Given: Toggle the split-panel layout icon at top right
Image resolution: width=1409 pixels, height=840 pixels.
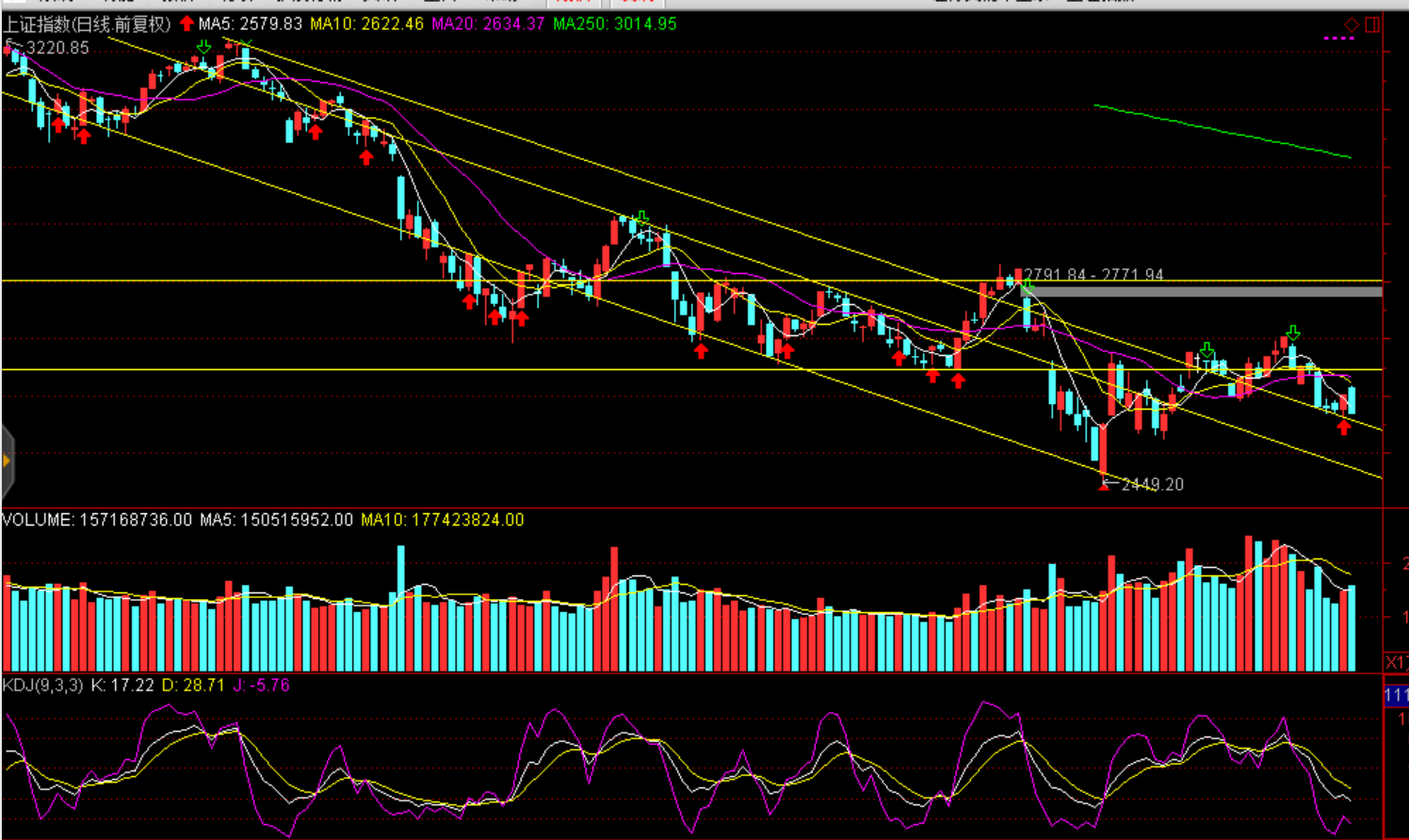Looking at the screenshot, I should click(1372, 24).
